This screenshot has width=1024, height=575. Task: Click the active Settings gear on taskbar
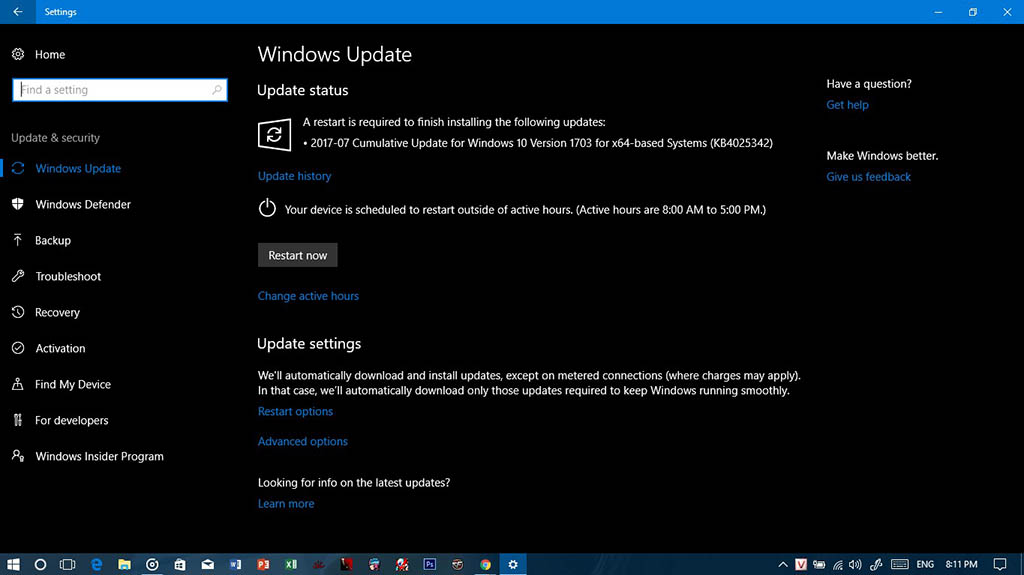513,564
